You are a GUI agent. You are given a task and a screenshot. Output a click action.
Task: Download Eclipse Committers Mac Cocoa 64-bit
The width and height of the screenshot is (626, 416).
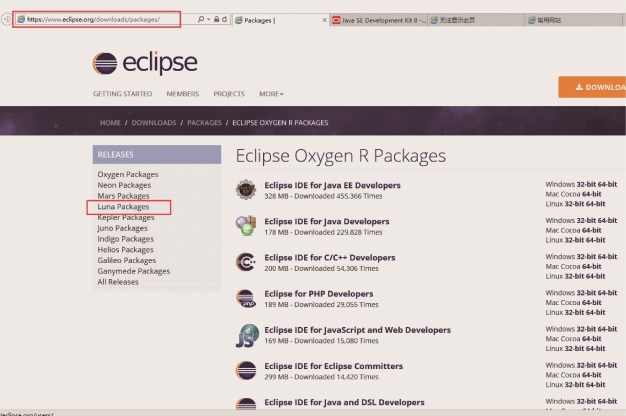click(592, 375)
